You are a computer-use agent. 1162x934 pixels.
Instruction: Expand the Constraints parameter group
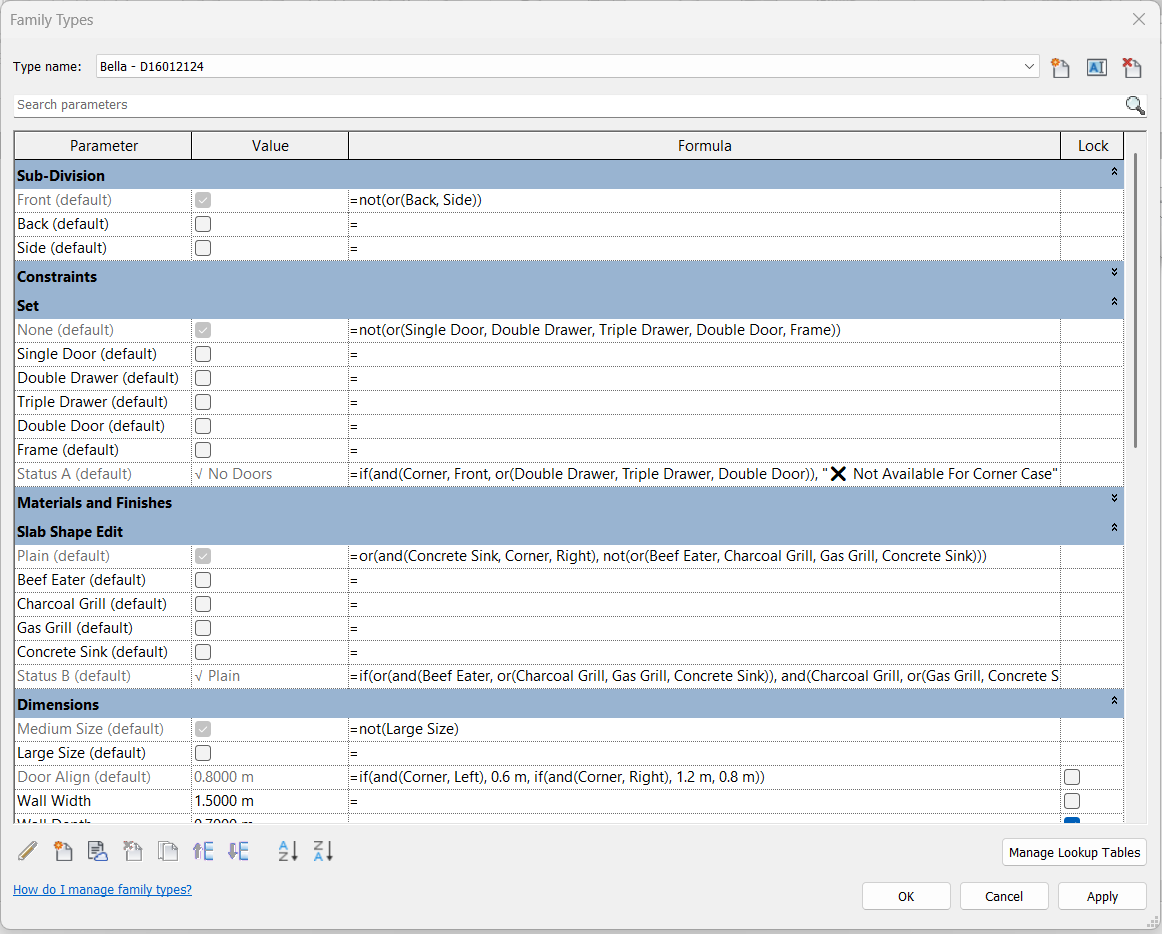coord(1114,273)
